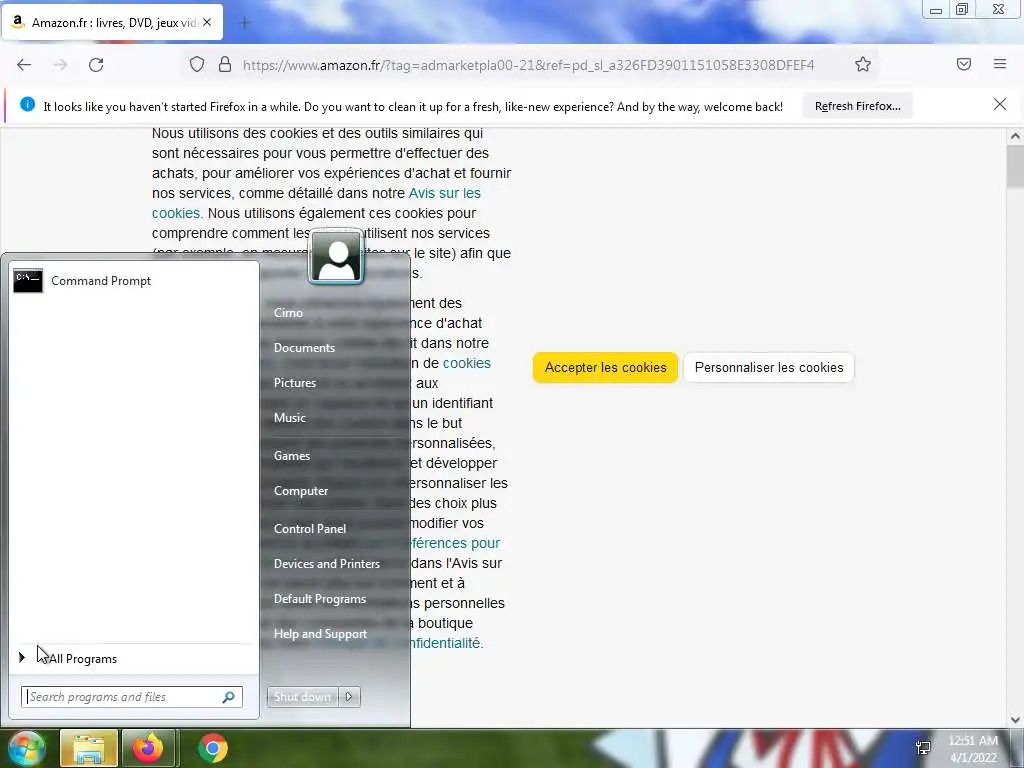This screenshot has width=1024, height=768.
Task: Click the page scrollbar down arrow
Action: (x=1015, y=720)
